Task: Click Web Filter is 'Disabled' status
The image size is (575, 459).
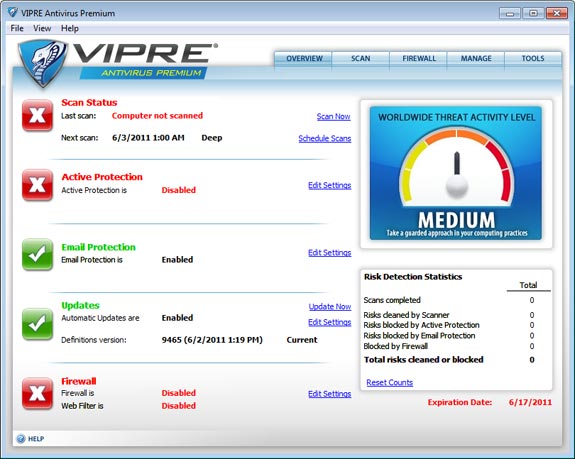Action: click(x=179, y=406)
